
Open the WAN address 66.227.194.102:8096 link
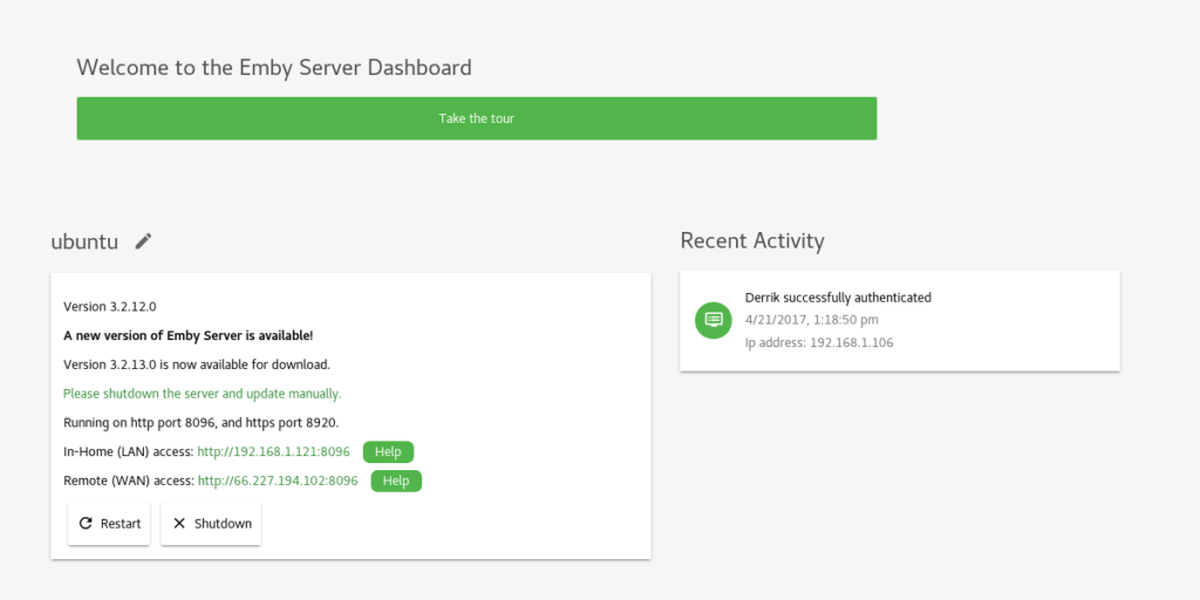tap(277, 481)
